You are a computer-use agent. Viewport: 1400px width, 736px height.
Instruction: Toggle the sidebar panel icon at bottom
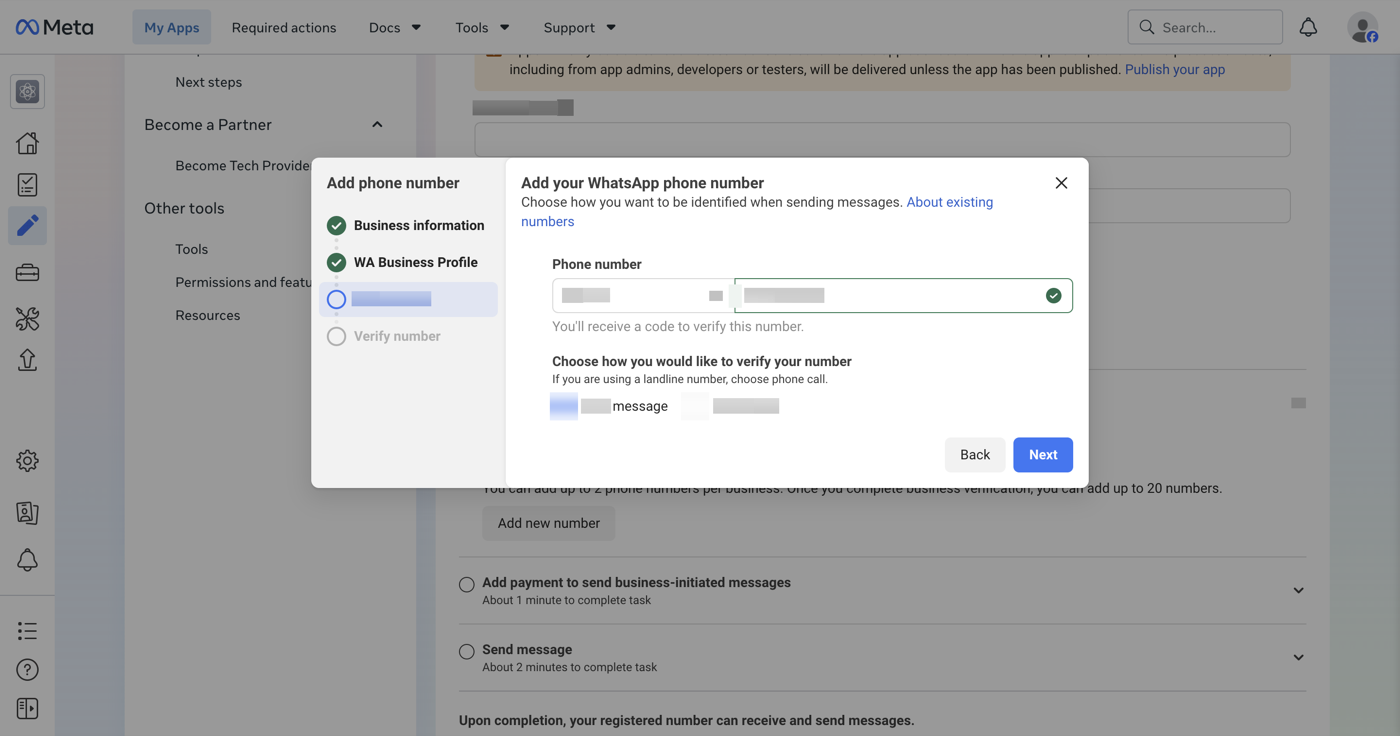tap(27, 709)
